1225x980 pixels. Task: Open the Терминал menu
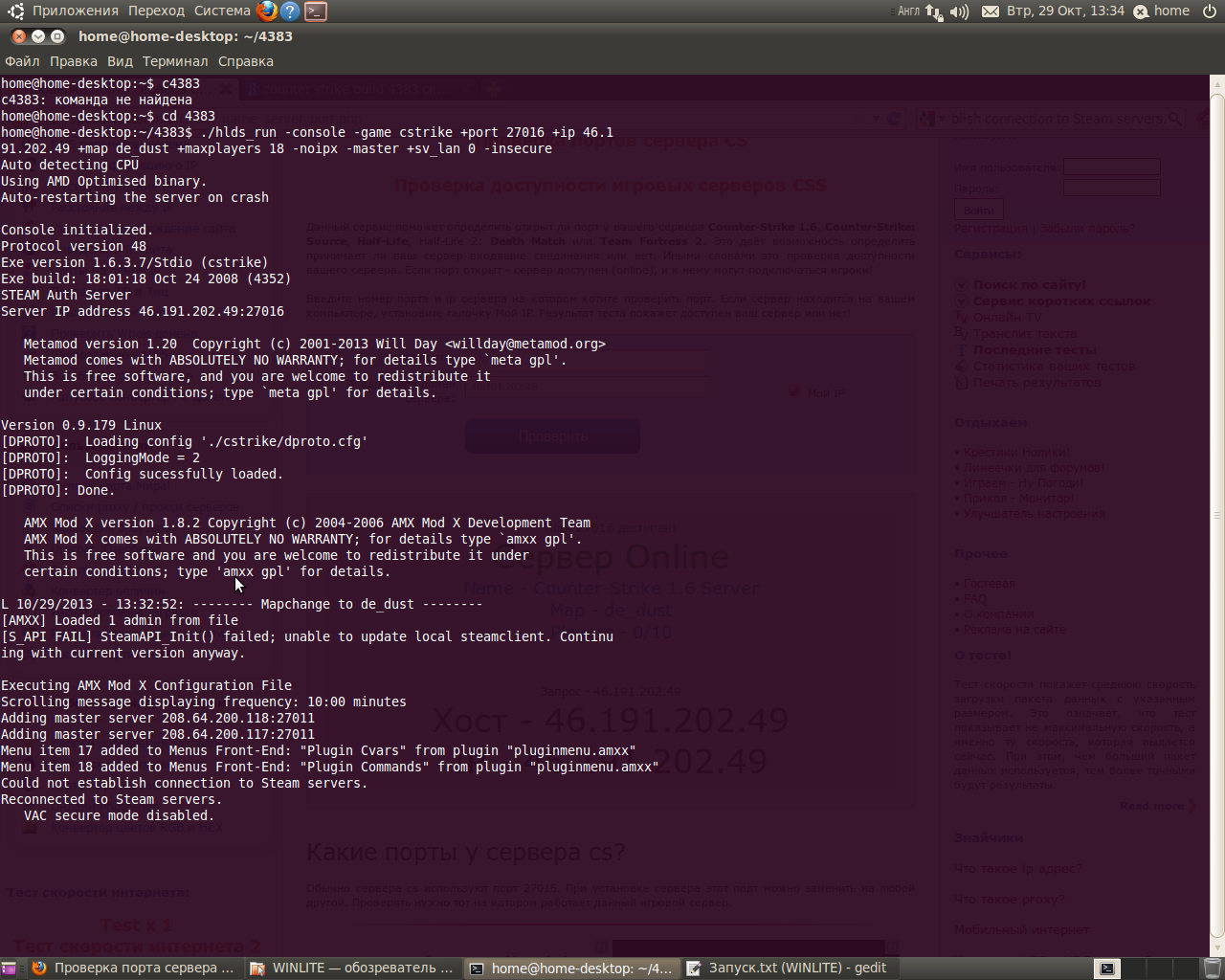(x=175, y=61)
